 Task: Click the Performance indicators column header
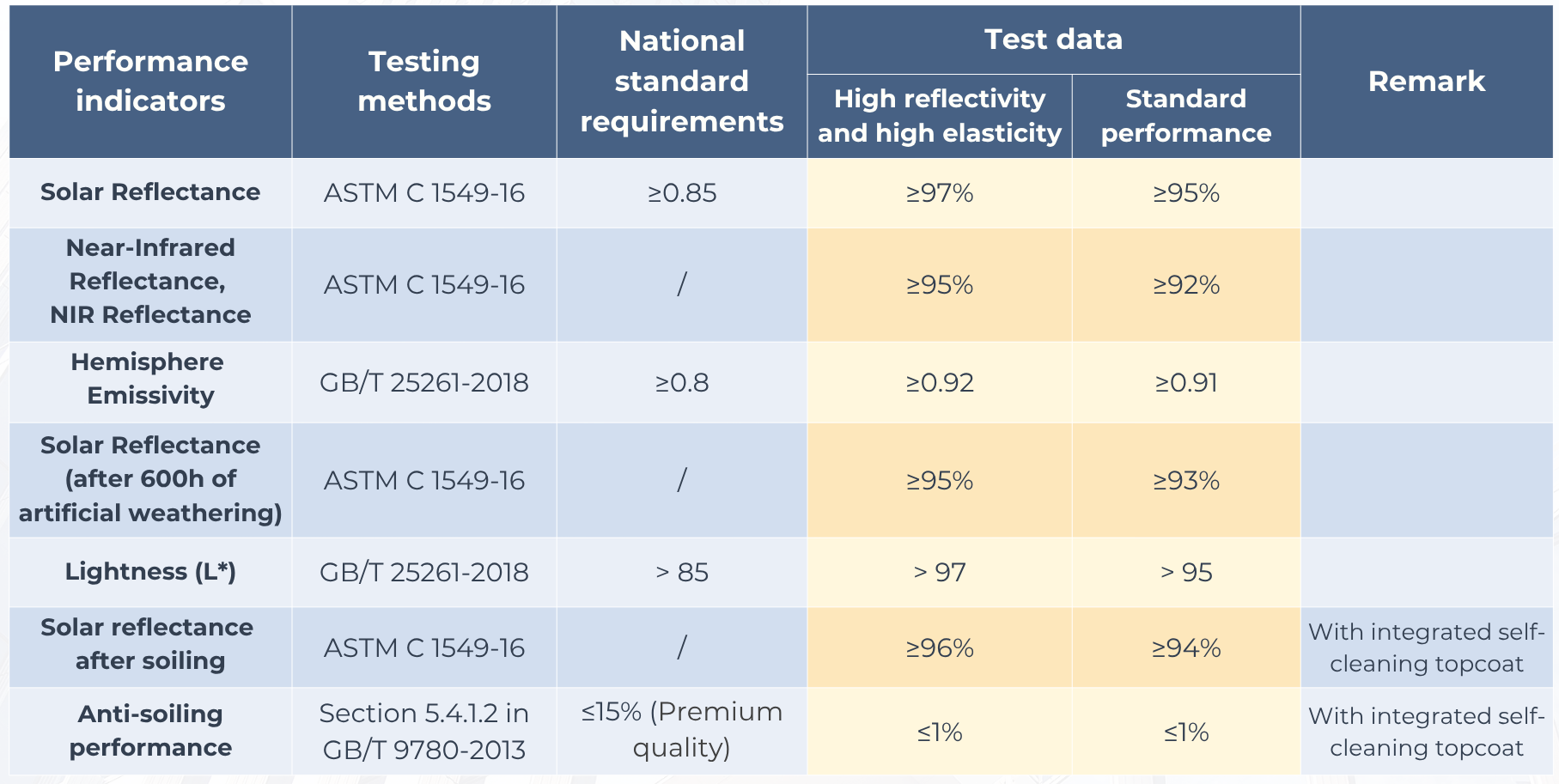pyautogui.click(x=150, y=82)
